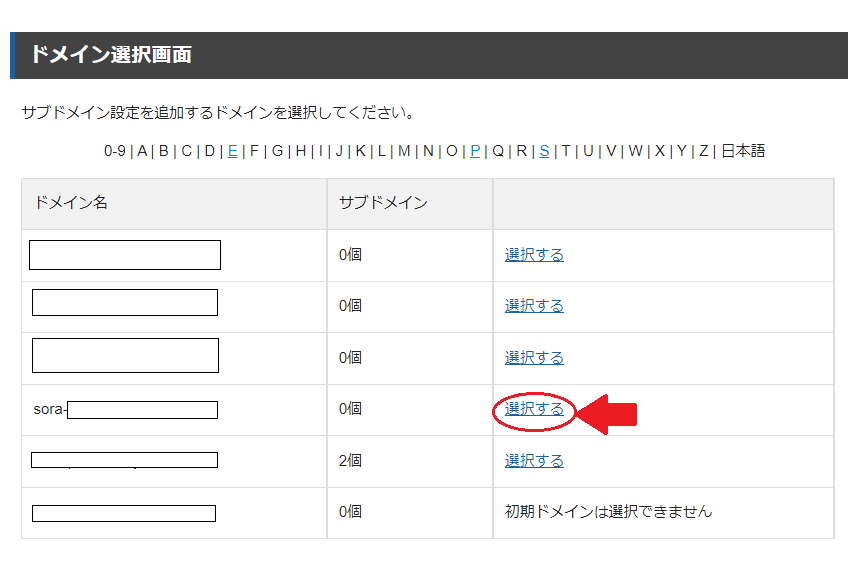Click the 2個 subdomain count cell
852x568 pixels.
tap(350, 461)
